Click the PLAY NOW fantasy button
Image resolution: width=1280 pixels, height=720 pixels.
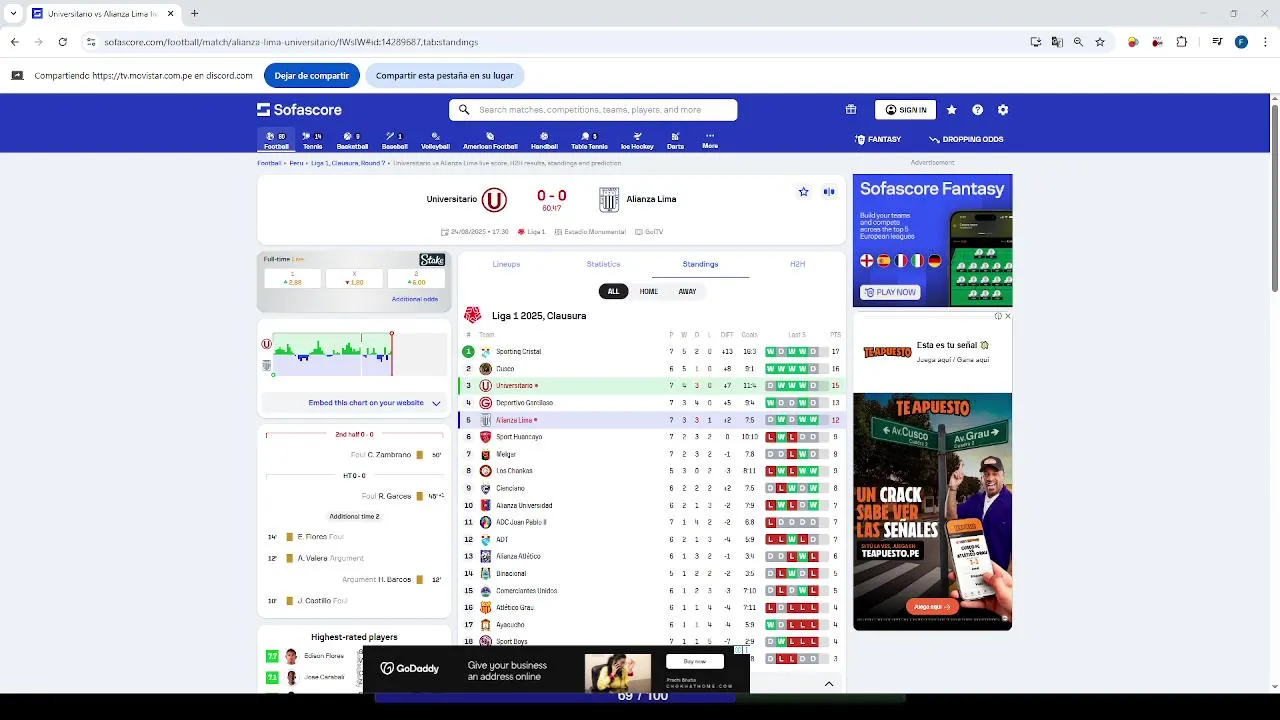(x=890, y=292)
